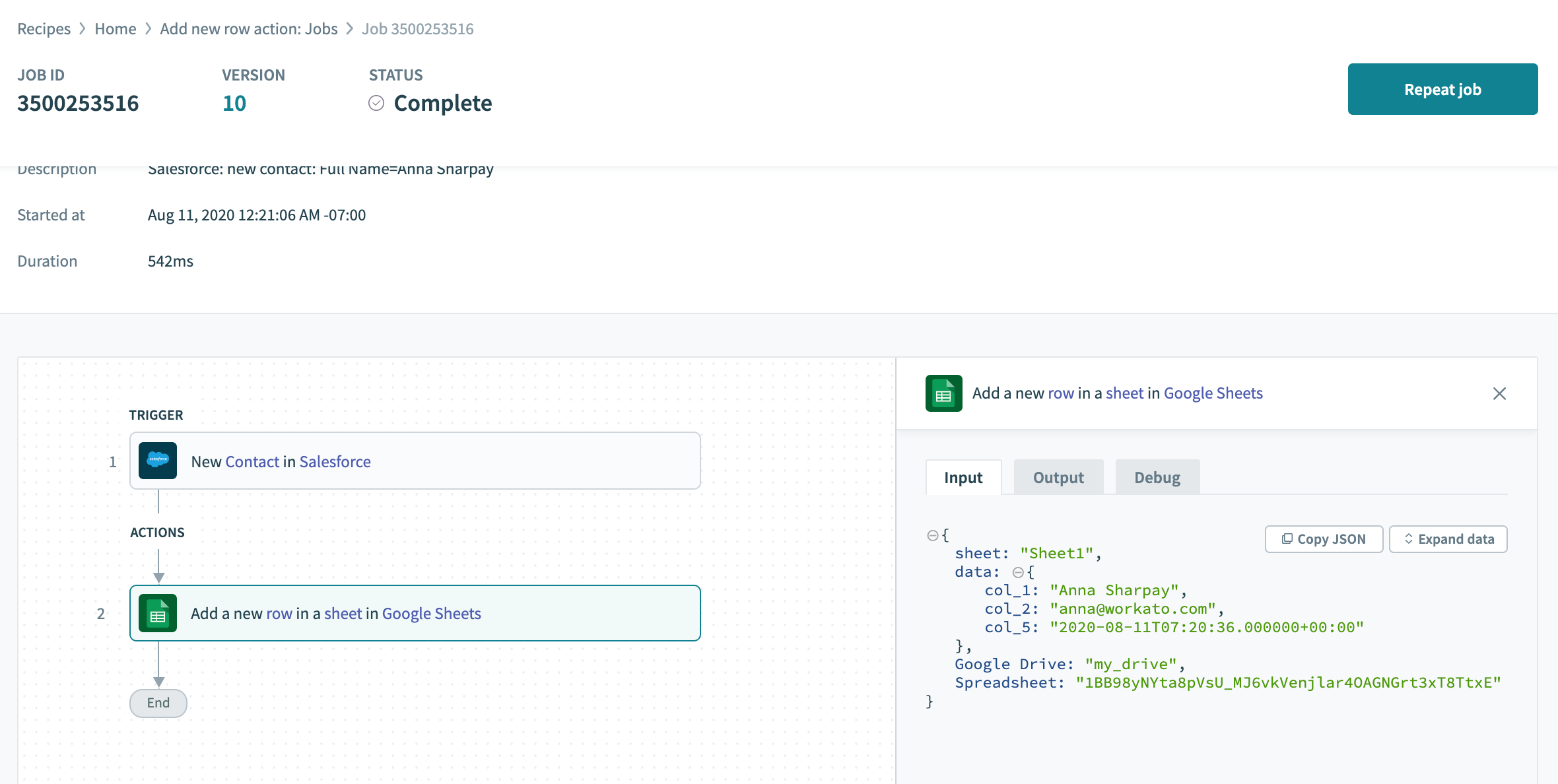Click the copy icon in Copy JSON
This screenshot has width=1558, height=784.
click(x=1287, y=539)
